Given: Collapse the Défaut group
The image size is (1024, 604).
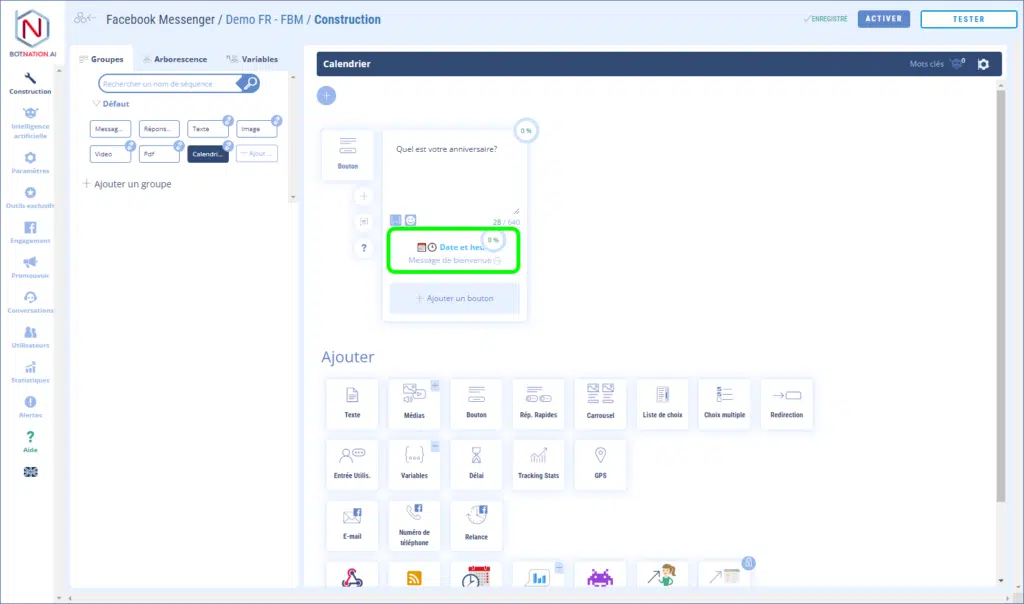Looking at the screenshot, I should click(96, 104).
